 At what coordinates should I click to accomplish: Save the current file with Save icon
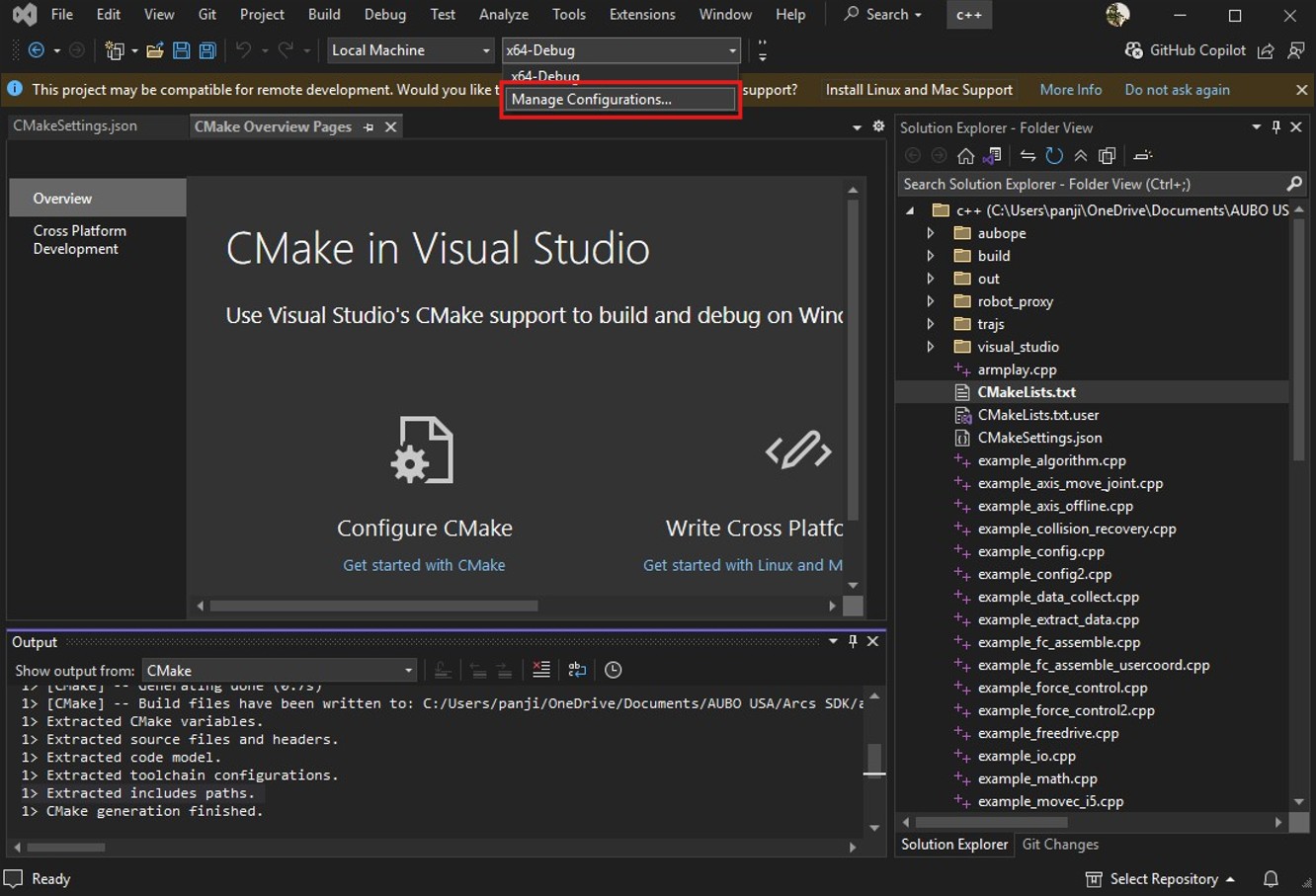pos(181,50)
